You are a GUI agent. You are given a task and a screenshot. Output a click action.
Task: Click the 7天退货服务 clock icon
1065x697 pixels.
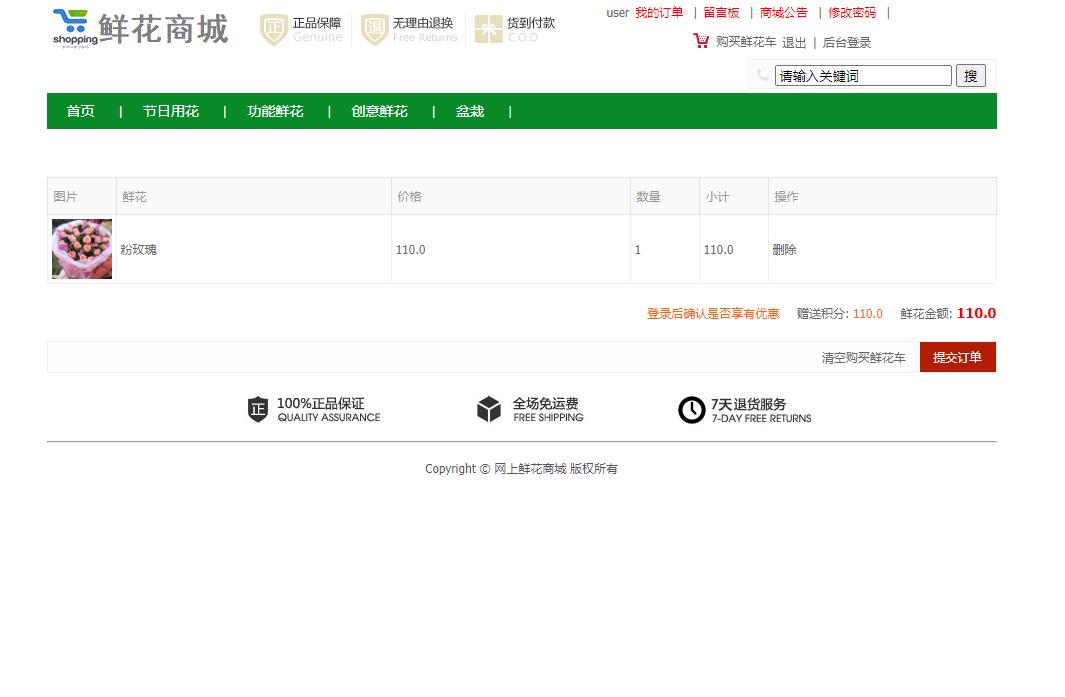(x=692, y=410)
